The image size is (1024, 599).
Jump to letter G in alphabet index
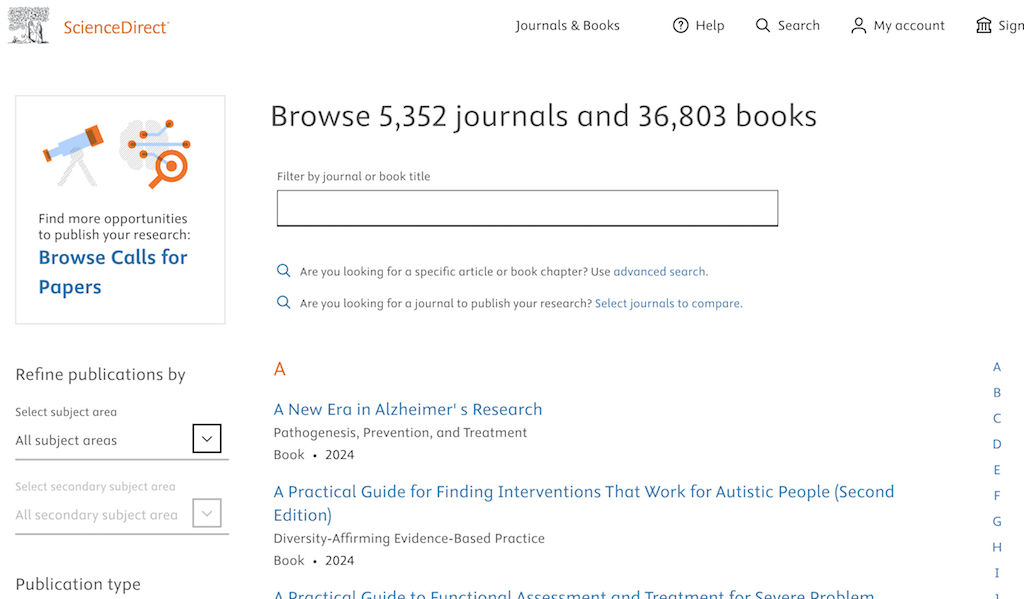click(x=996, y=521)
